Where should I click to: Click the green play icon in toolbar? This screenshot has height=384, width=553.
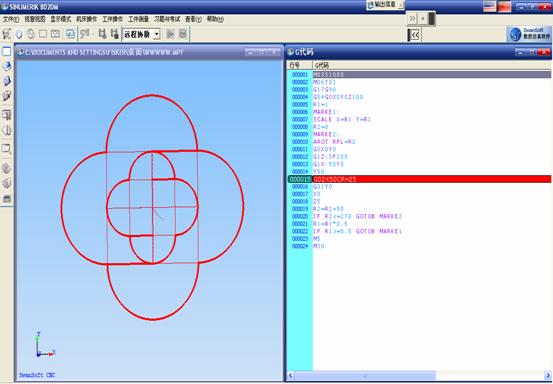pos(171,34)
